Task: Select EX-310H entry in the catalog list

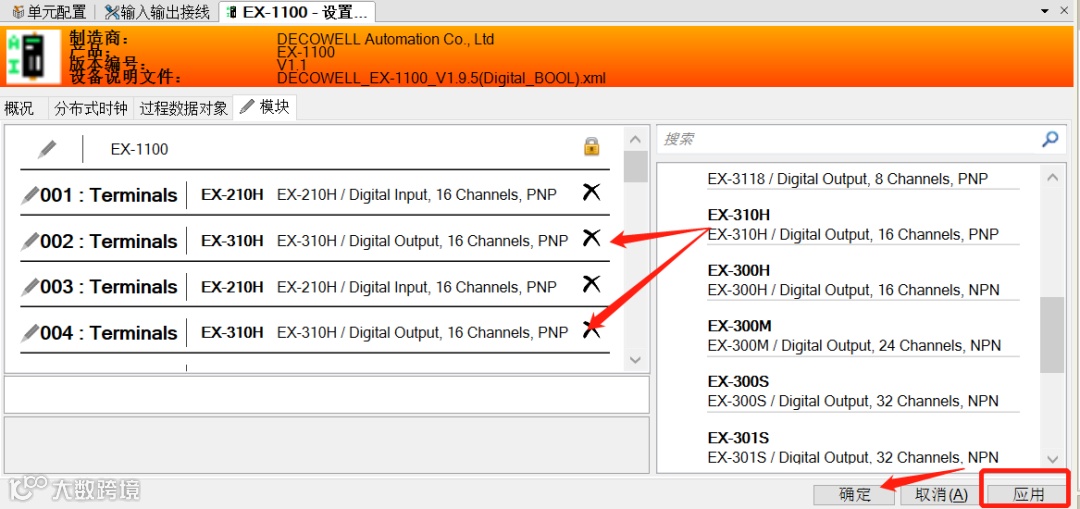Action: [863, 225]
